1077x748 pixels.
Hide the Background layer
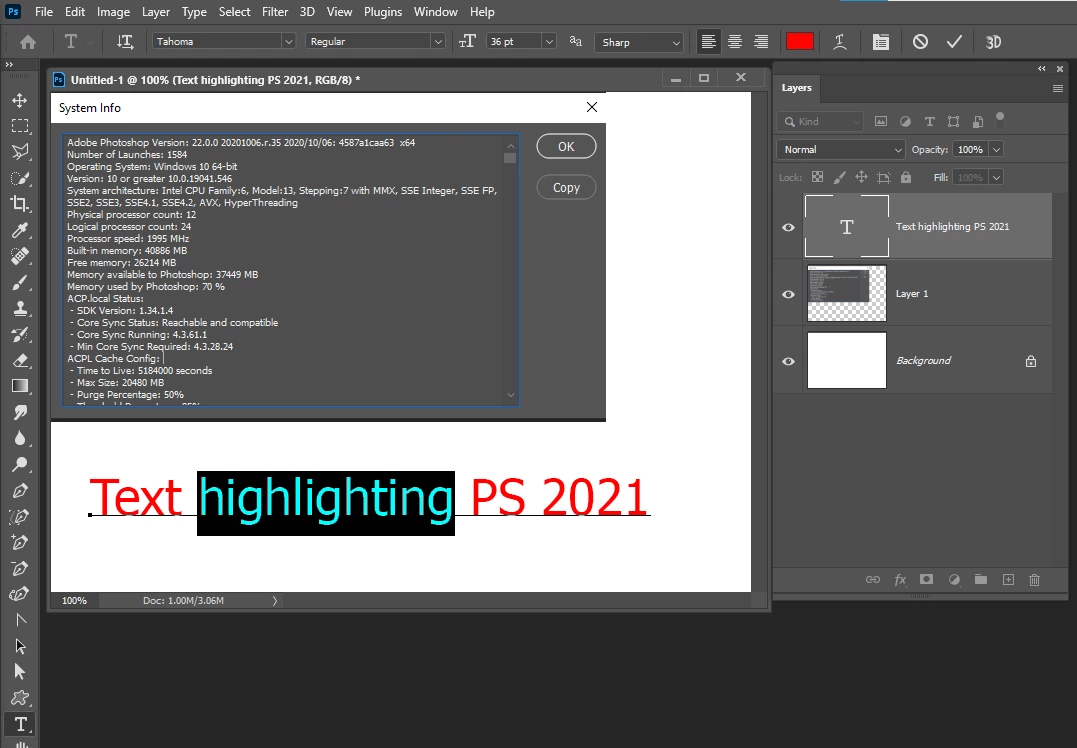[x=789, y=361]
